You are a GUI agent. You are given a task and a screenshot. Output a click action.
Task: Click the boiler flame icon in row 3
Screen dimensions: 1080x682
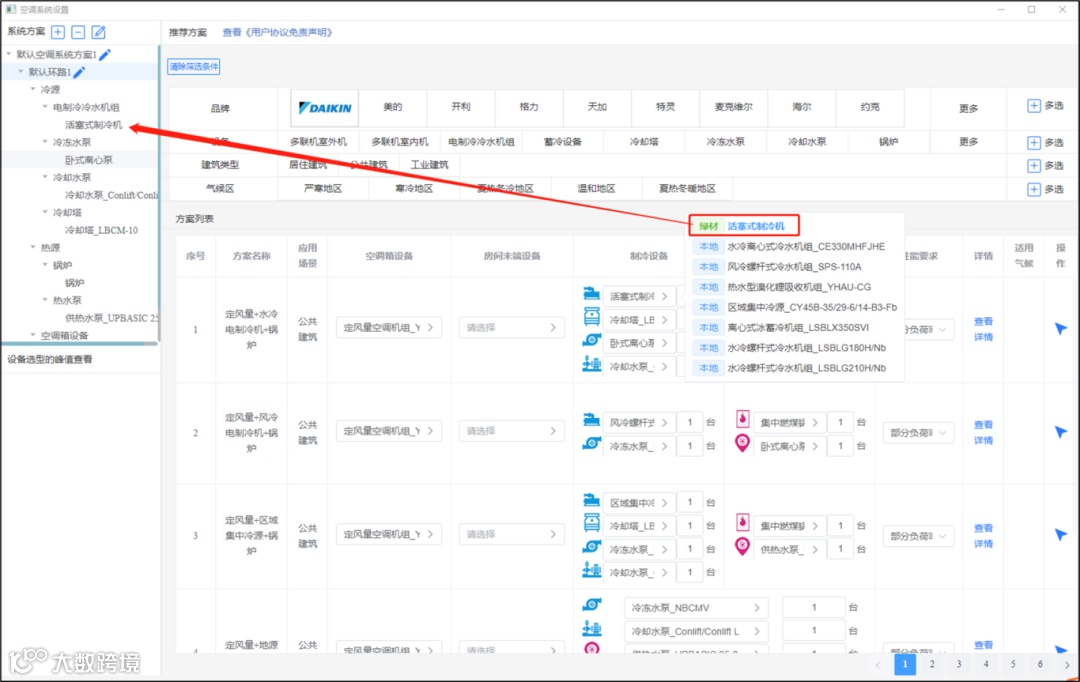(x=742, y=521)
